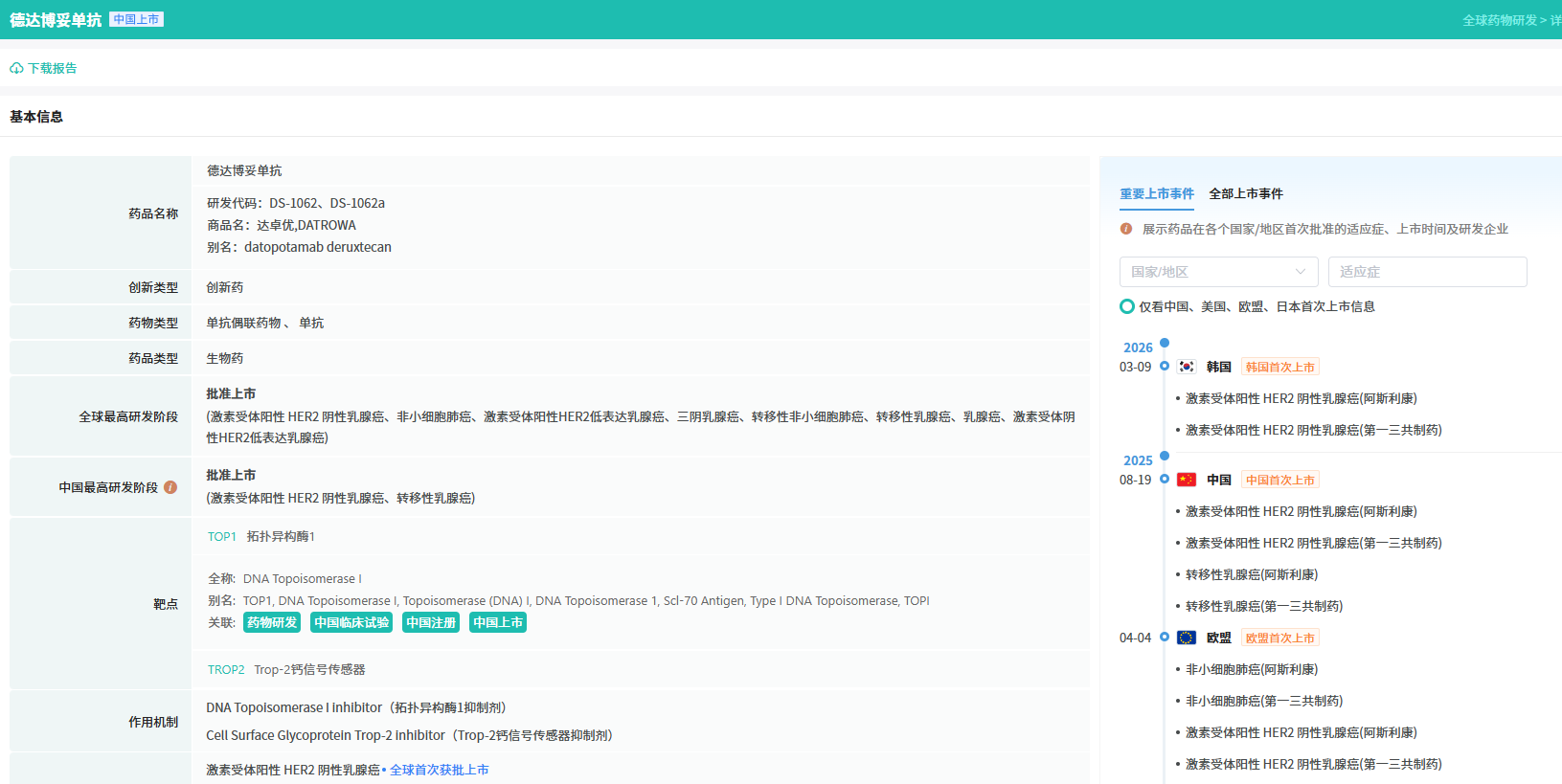Click 转移性乳腺癌(第一三共制药) in China timeline
Screen dimensions: 1562x784
(1264, 606)
